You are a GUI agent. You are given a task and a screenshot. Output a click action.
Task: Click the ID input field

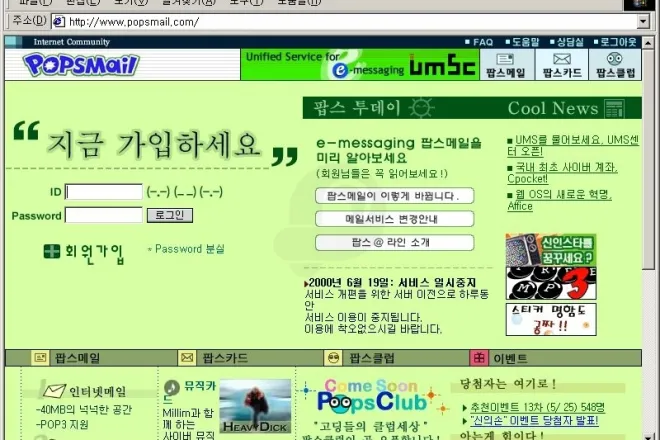coord(104,192)
